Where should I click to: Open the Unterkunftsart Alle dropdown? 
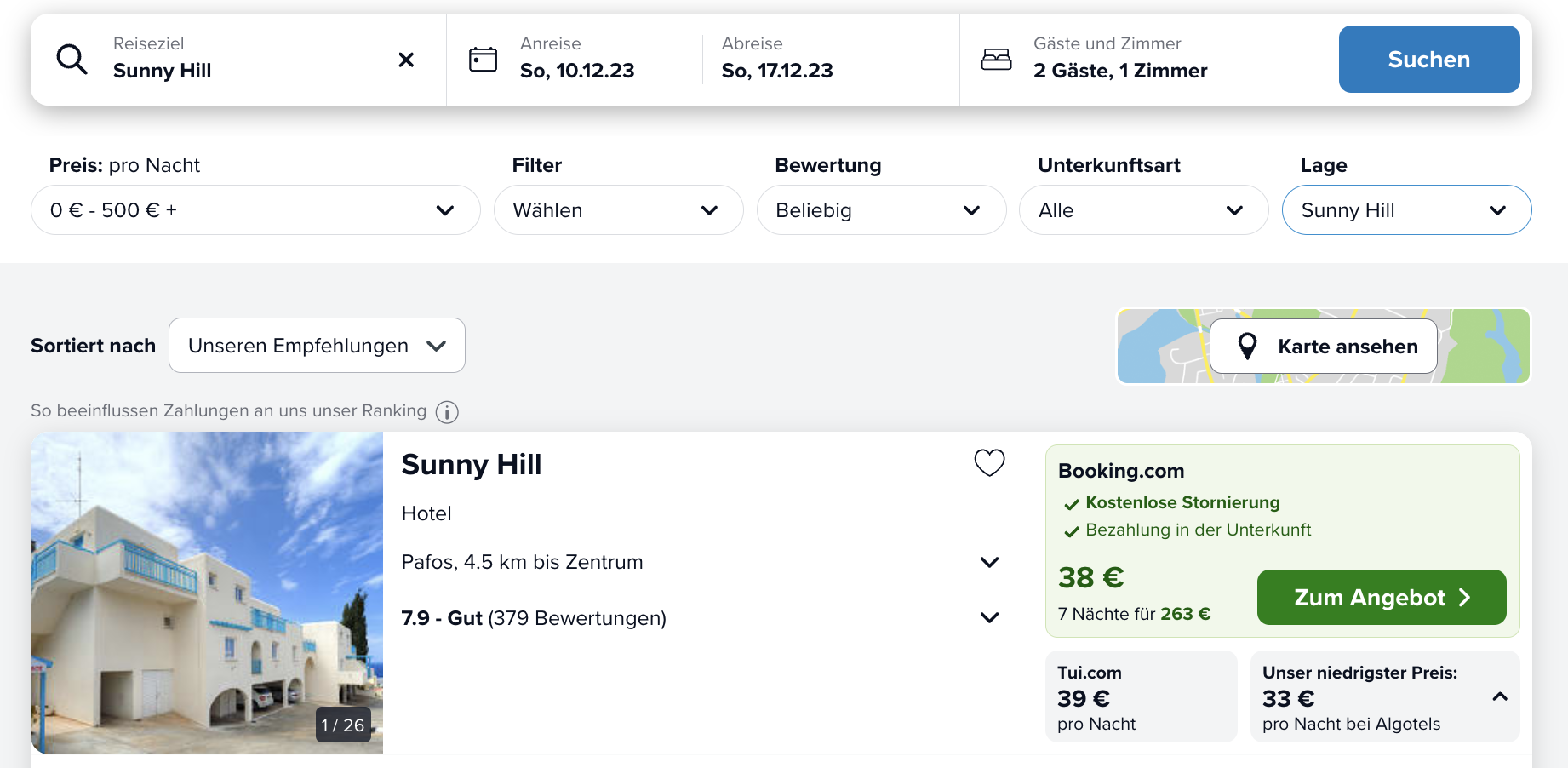pos(1143,209)
